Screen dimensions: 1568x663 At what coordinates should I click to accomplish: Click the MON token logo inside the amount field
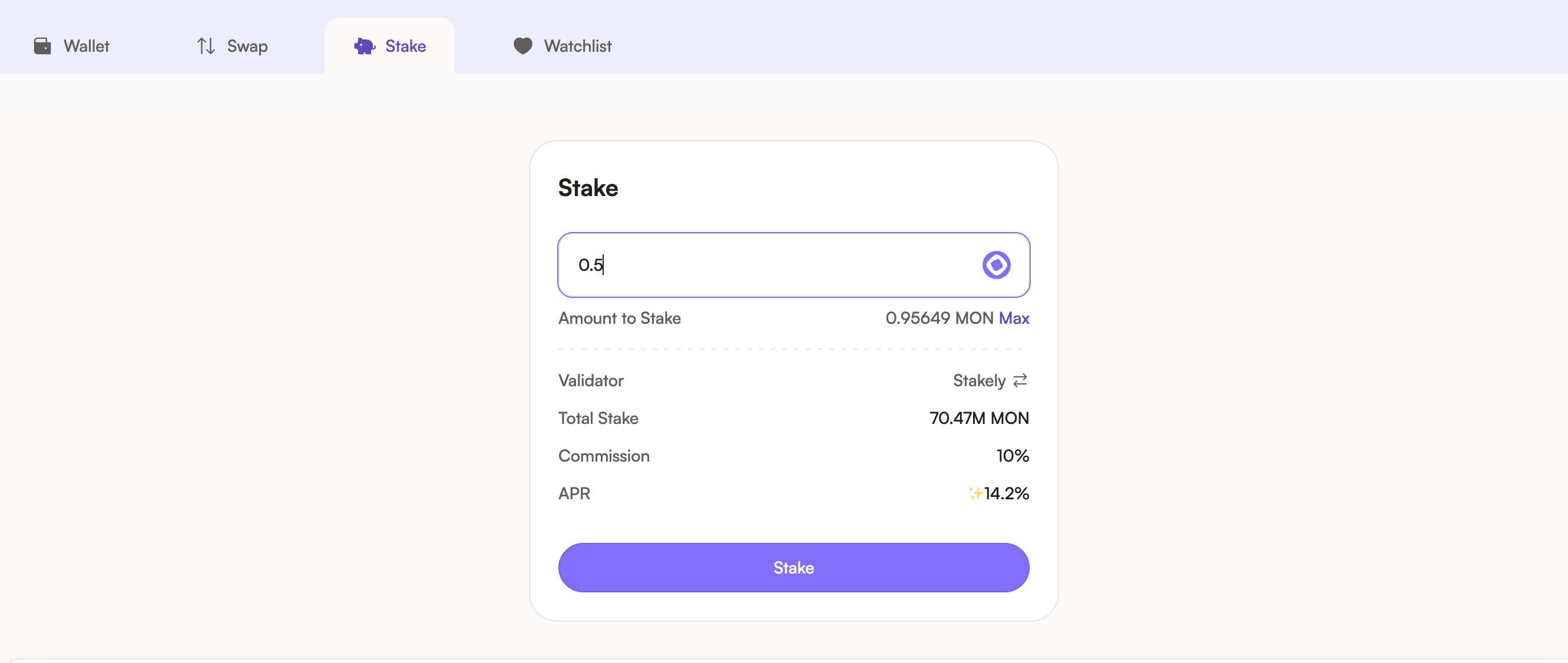click(996, 264)
